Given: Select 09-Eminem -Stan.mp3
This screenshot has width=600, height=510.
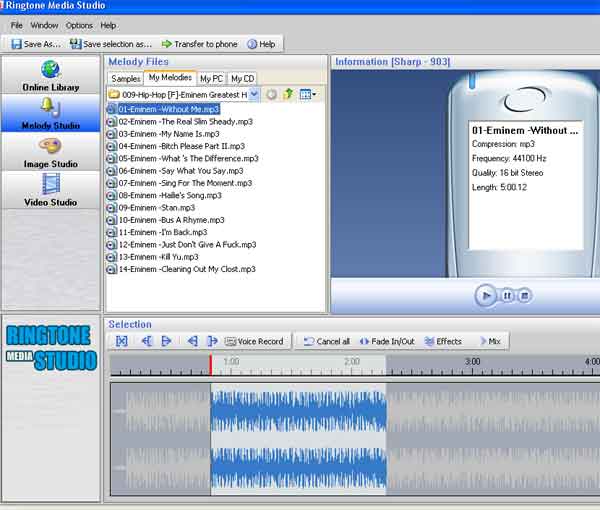Looking at the screenshot, I should pos(151,208).
